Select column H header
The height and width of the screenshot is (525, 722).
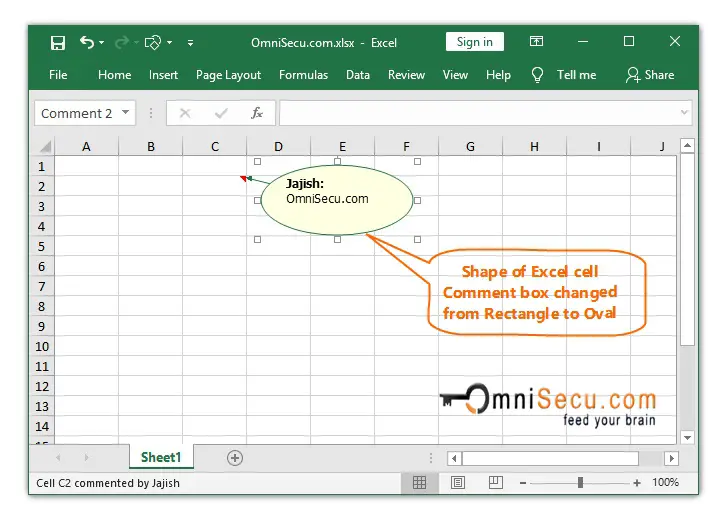click(x=534, y=147)
